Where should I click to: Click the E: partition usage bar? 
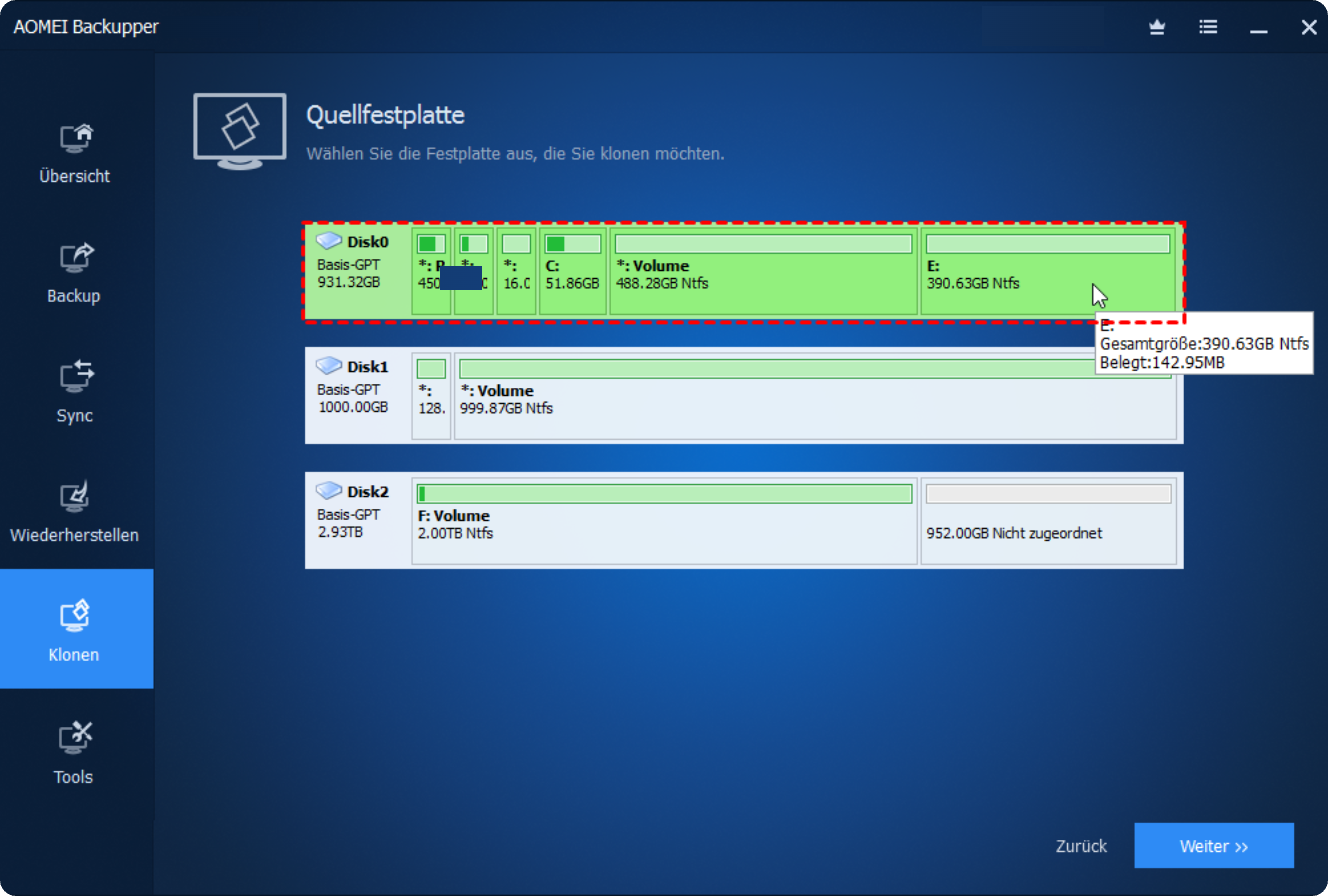1048,244
